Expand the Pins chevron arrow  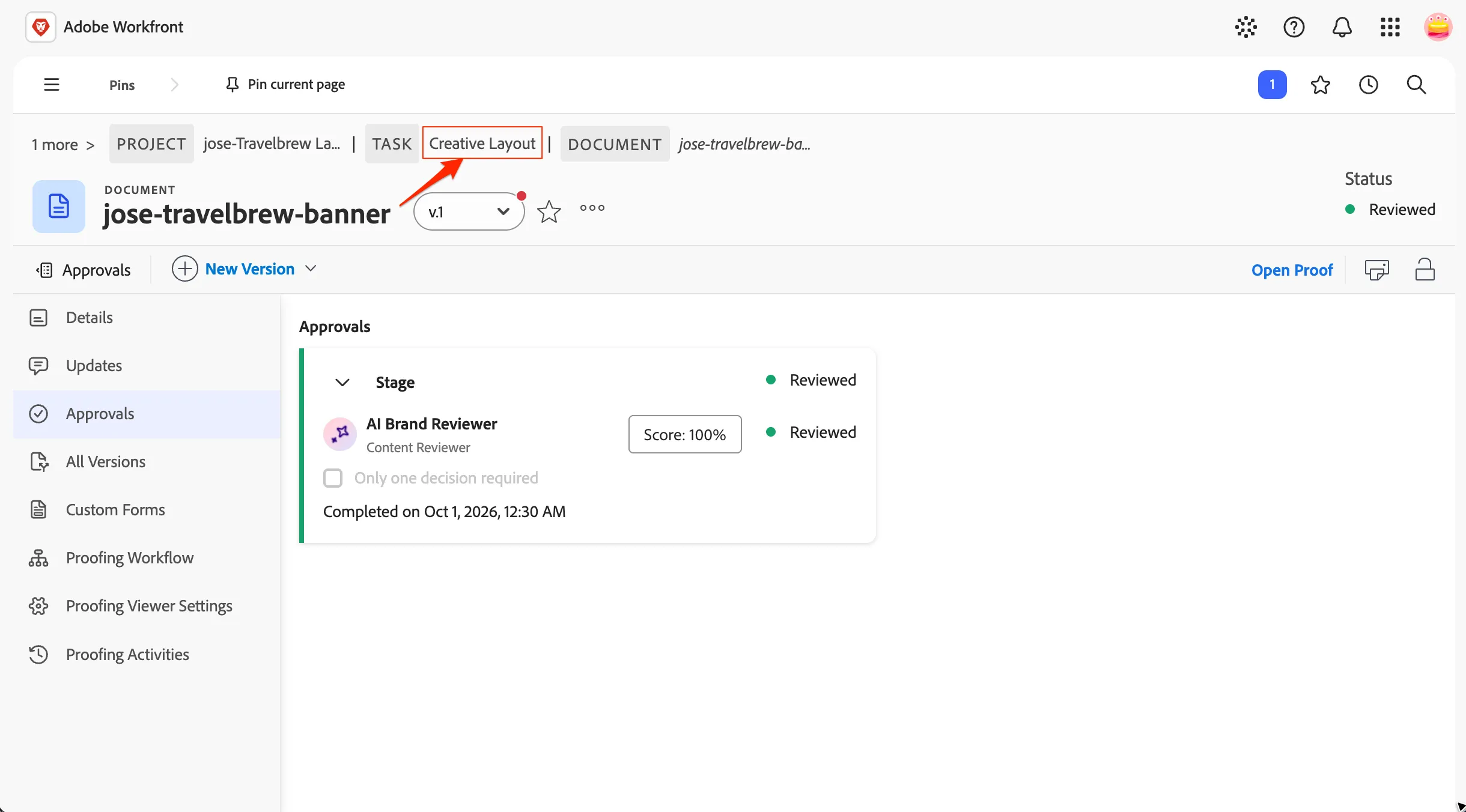click(x=174, y=85)
